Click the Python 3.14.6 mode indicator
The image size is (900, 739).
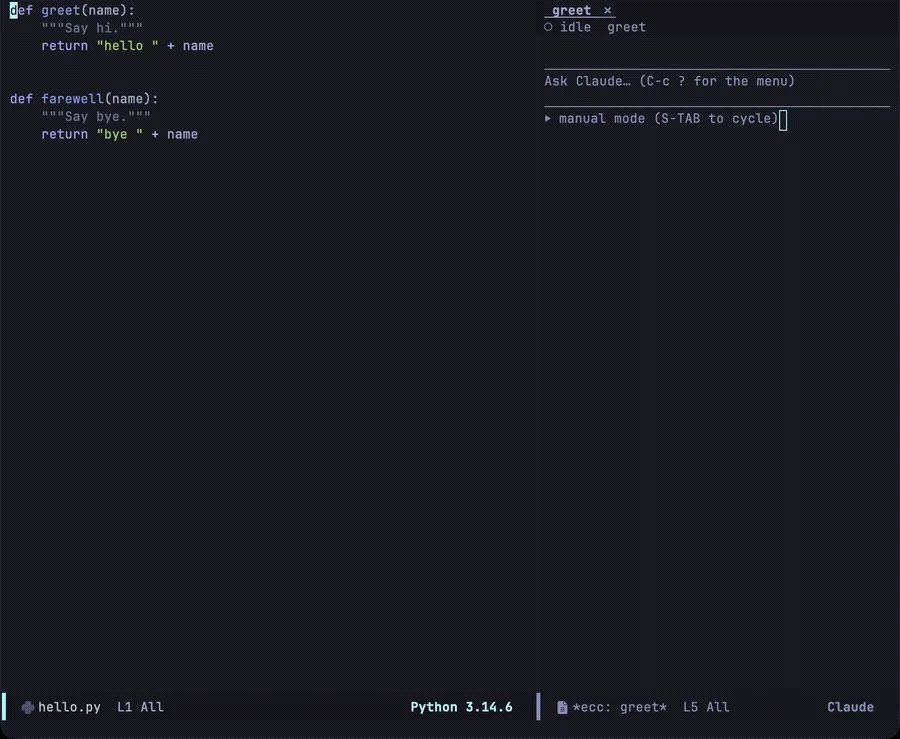click(x=461, y=707)
